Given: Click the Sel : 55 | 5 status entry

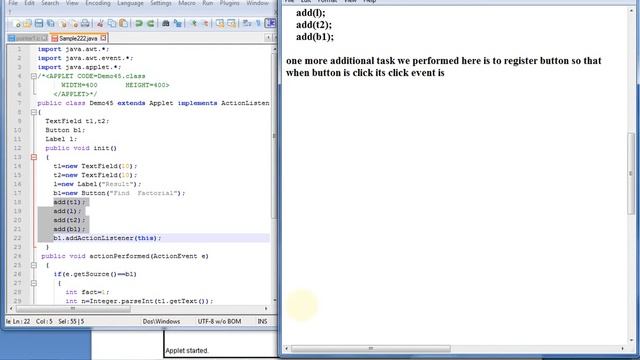Looking at the screenshot, I should point(71,322).
